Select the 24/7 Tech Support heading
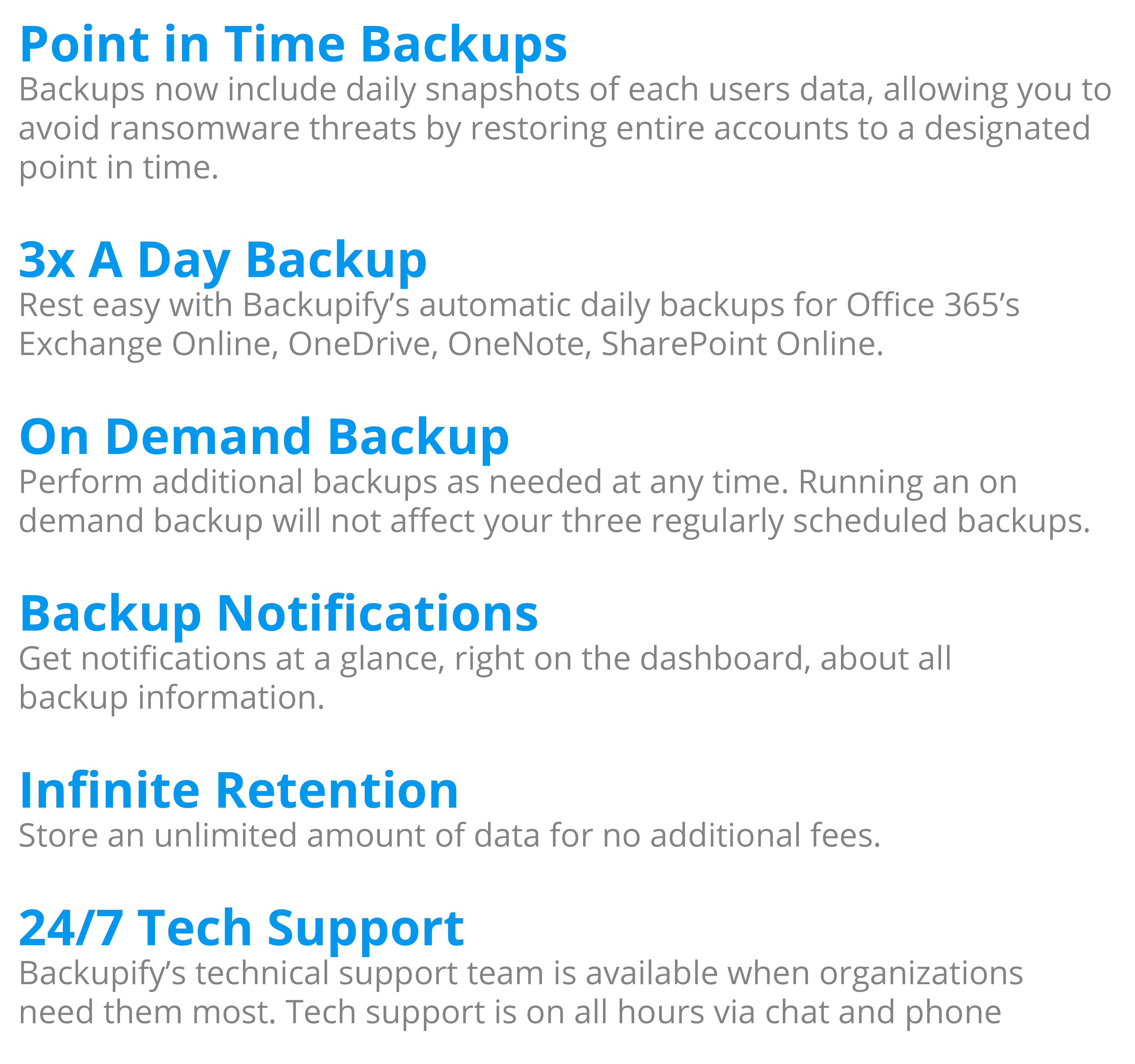The width and height of the screenshot is (1135, 1064). coord(242,929)
